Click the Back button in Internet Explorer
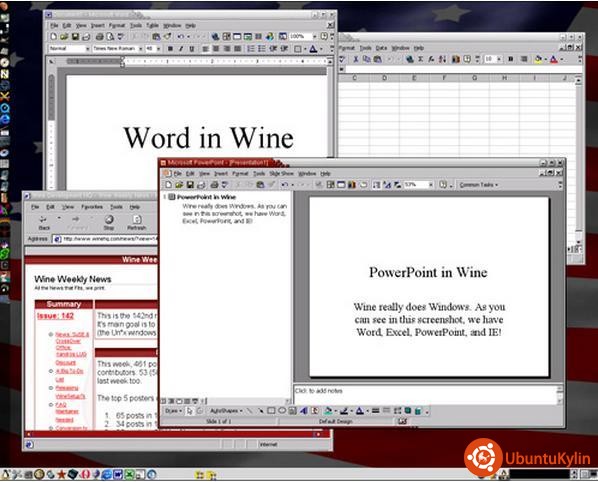 pos(44,222)
